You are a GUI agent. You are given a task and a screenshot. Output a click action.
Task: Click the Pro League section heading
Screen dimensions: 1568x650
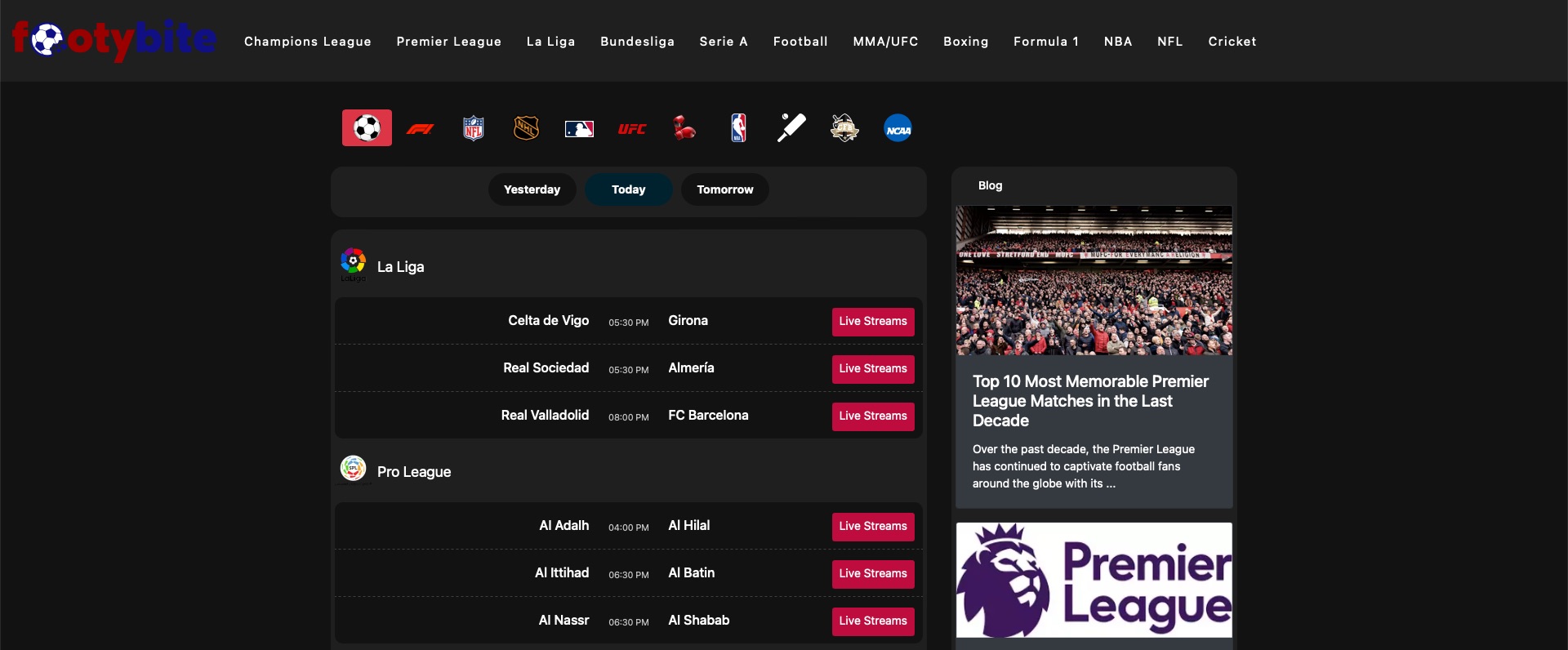[x=413, y=472]
